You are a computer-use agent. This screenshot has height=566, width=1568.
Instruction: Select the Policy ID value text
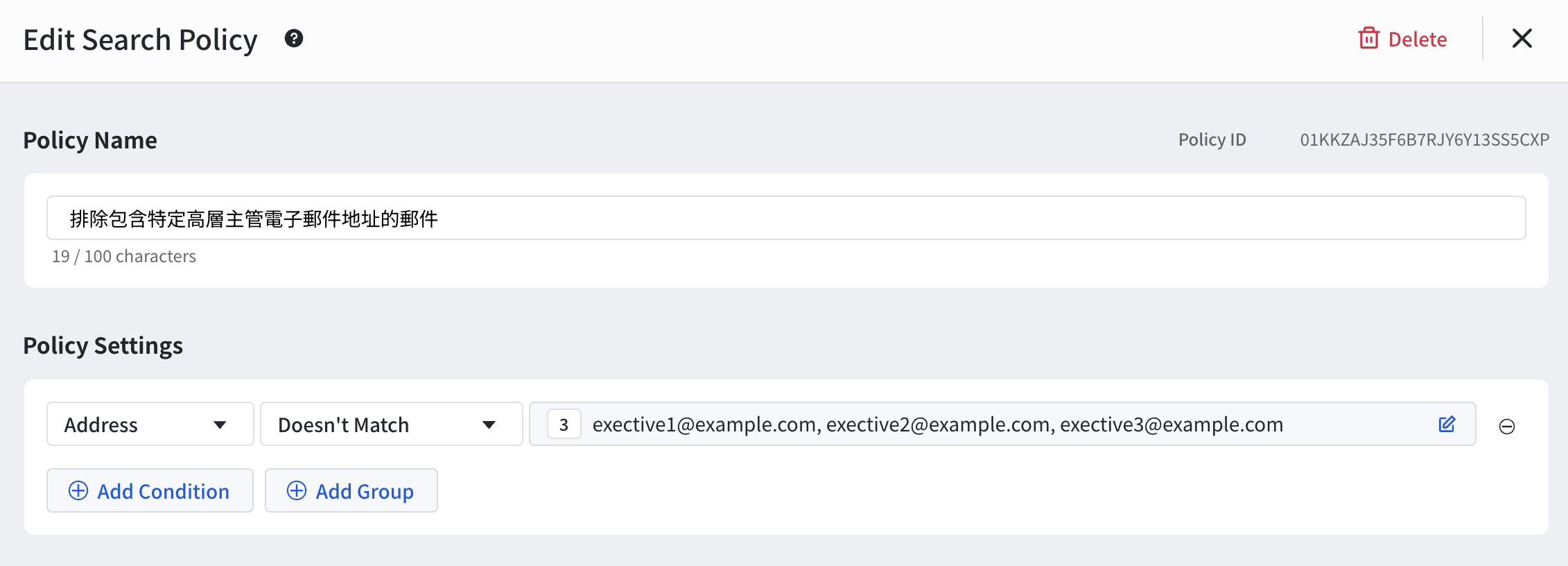[1425, 139]
